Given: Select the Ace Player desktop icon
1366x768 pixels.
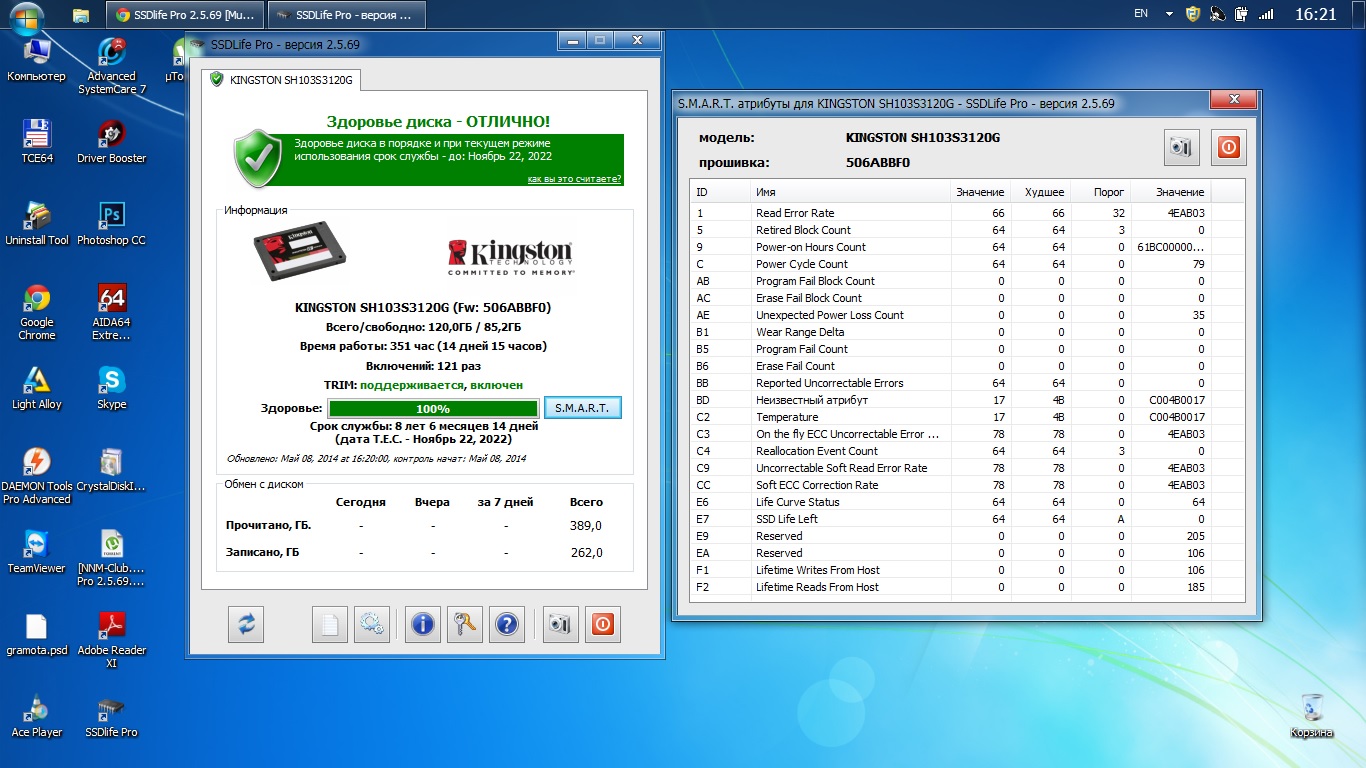Looking at the screenshot, I should pos(37,717).
